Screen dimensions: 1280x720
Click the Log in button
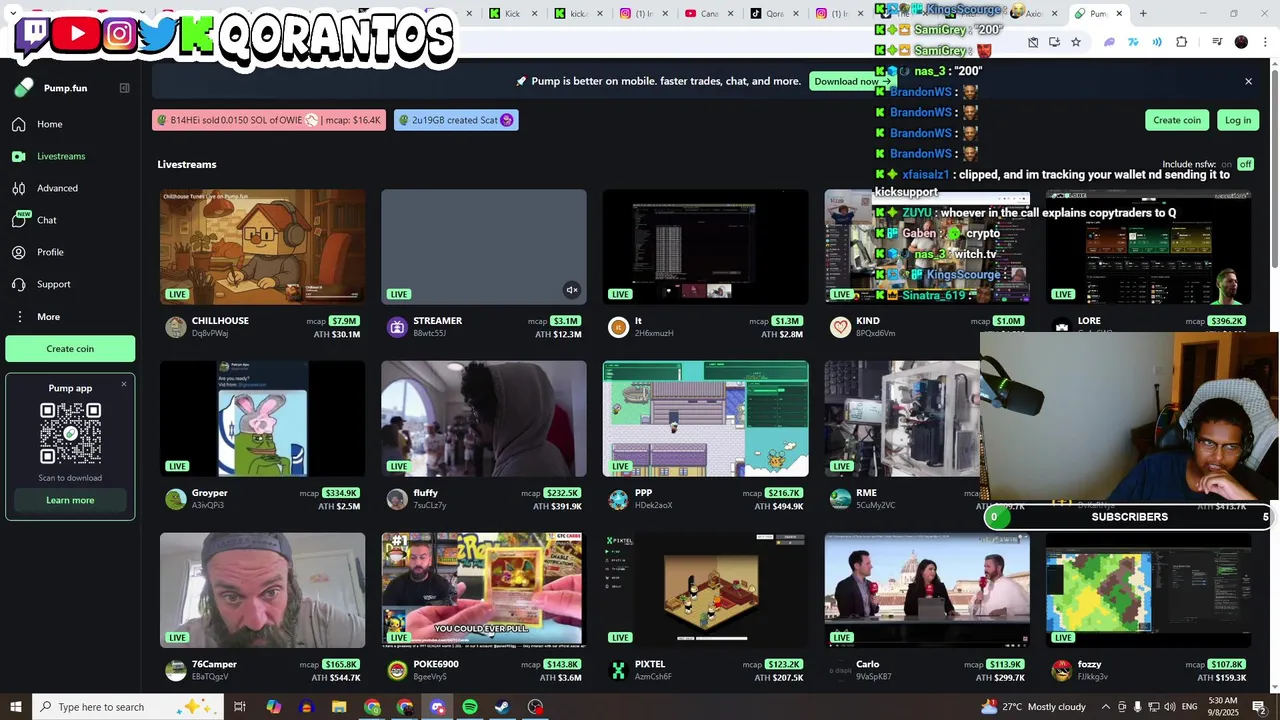[1238, 120]
